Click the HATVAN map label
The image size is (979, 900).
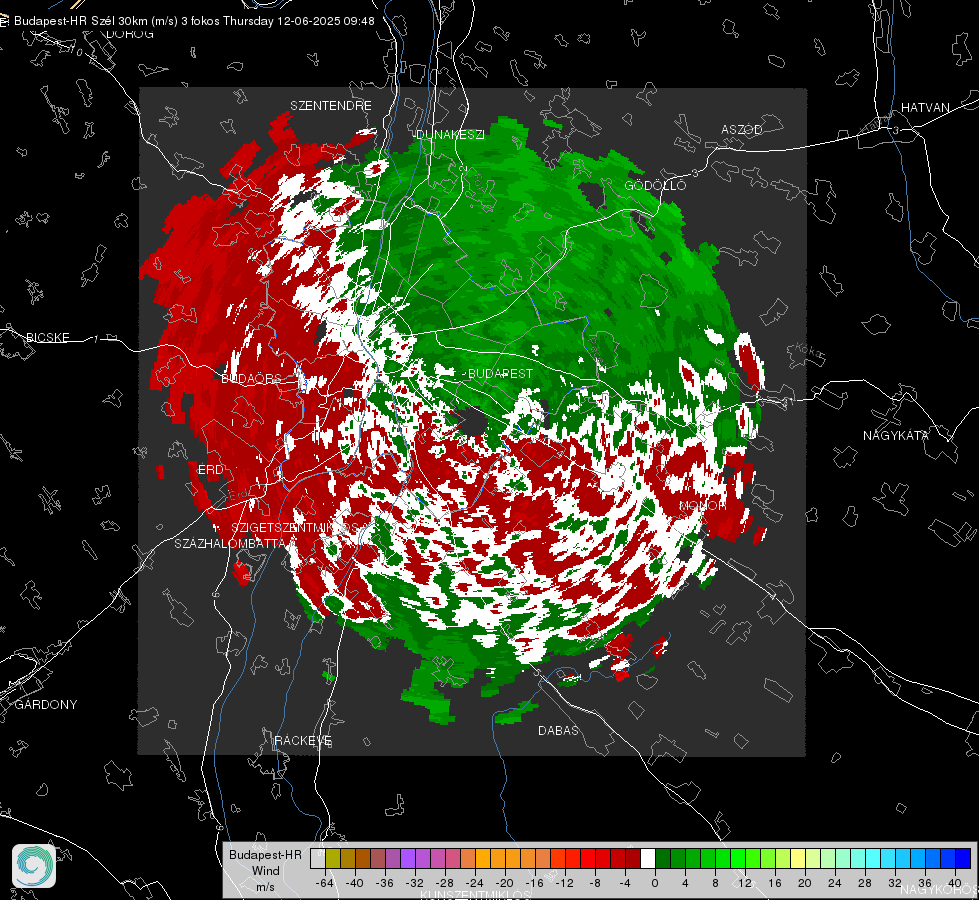coord(925,107)
